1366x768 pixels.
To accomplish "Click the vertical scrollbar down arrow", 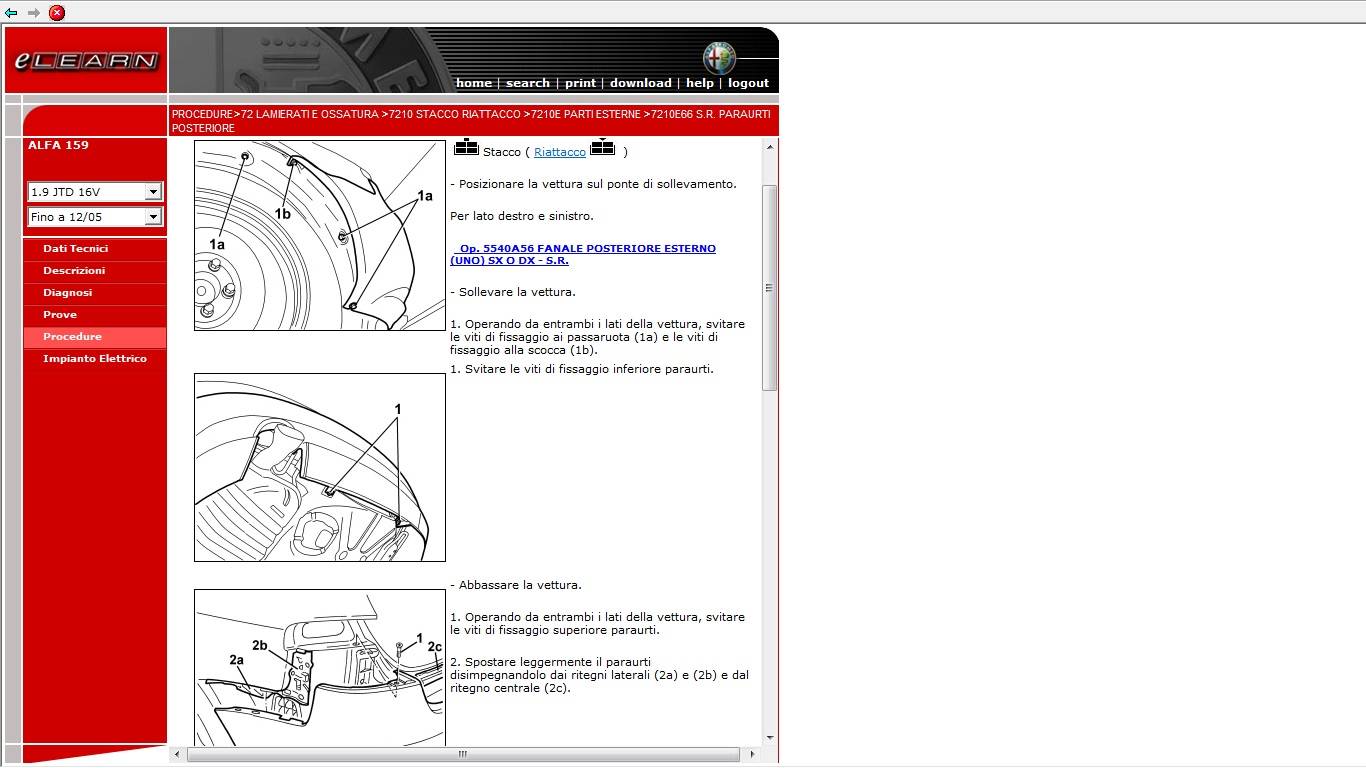I will click(769, 738).
